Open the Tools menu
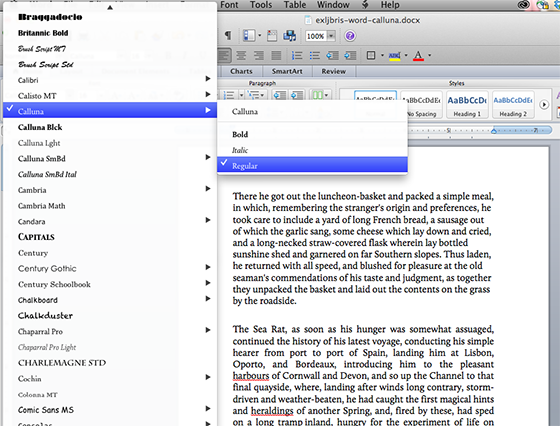Viewport: 560px width, 426px height. click(261, 5)
